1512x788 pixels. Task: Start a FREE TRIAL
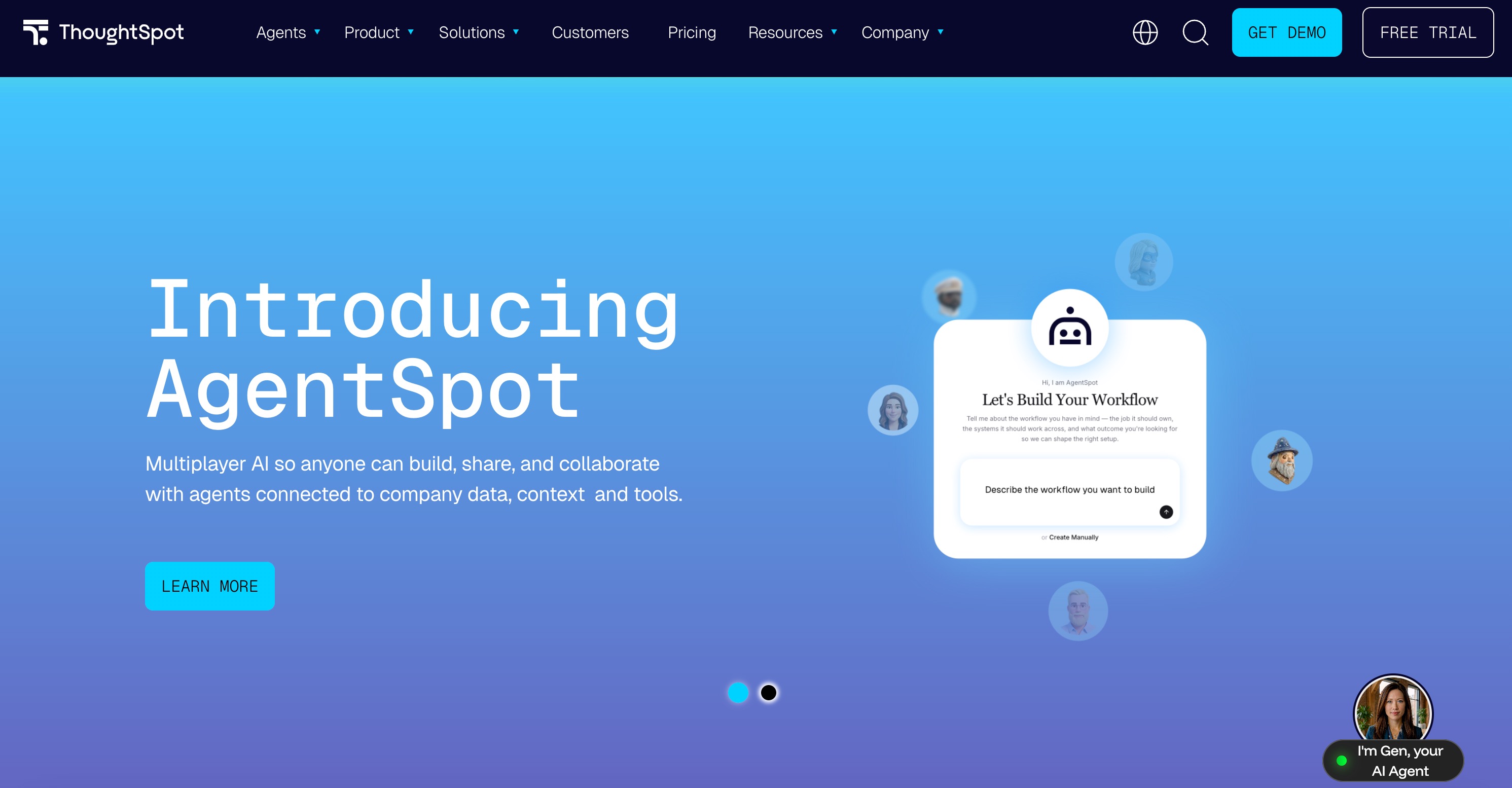[x=1428, y=32]
